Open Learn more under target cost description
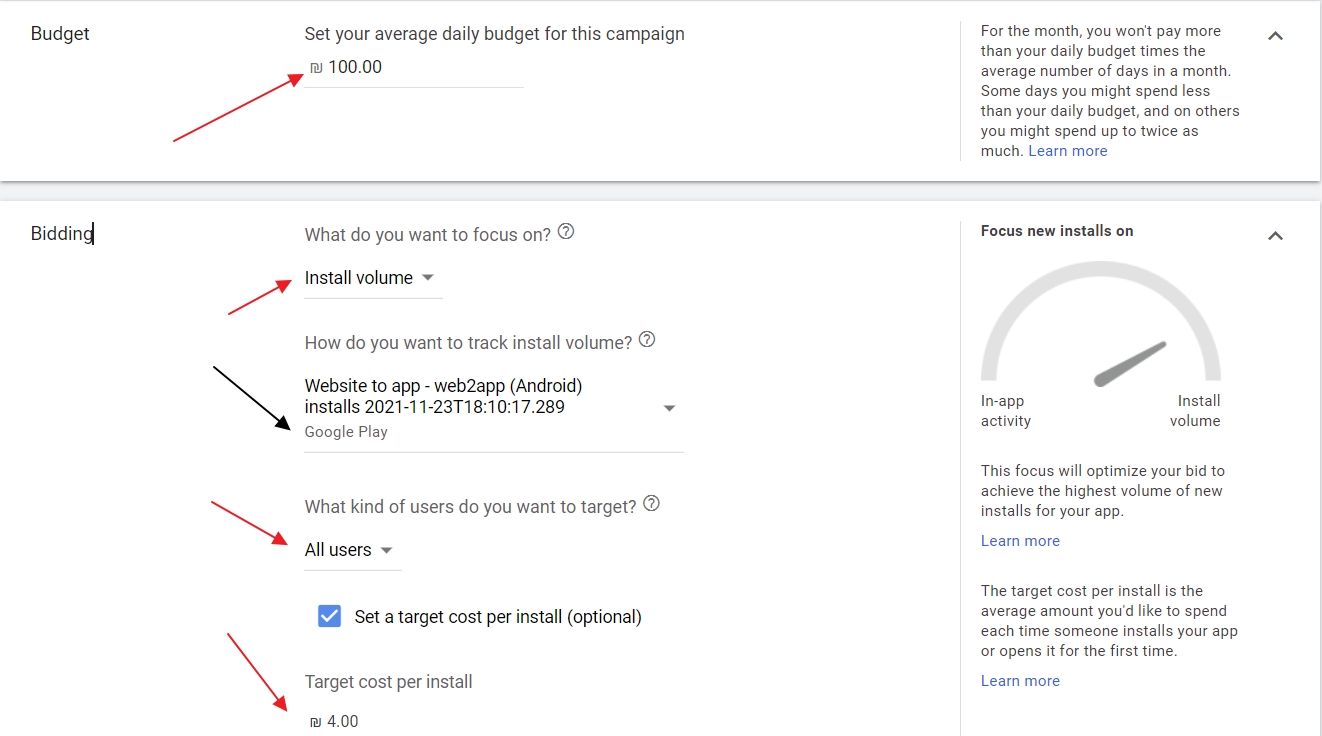Image resolution: width=1322 pixels, height=736 pixels. pyautogui.click(x=1020, y=681)
